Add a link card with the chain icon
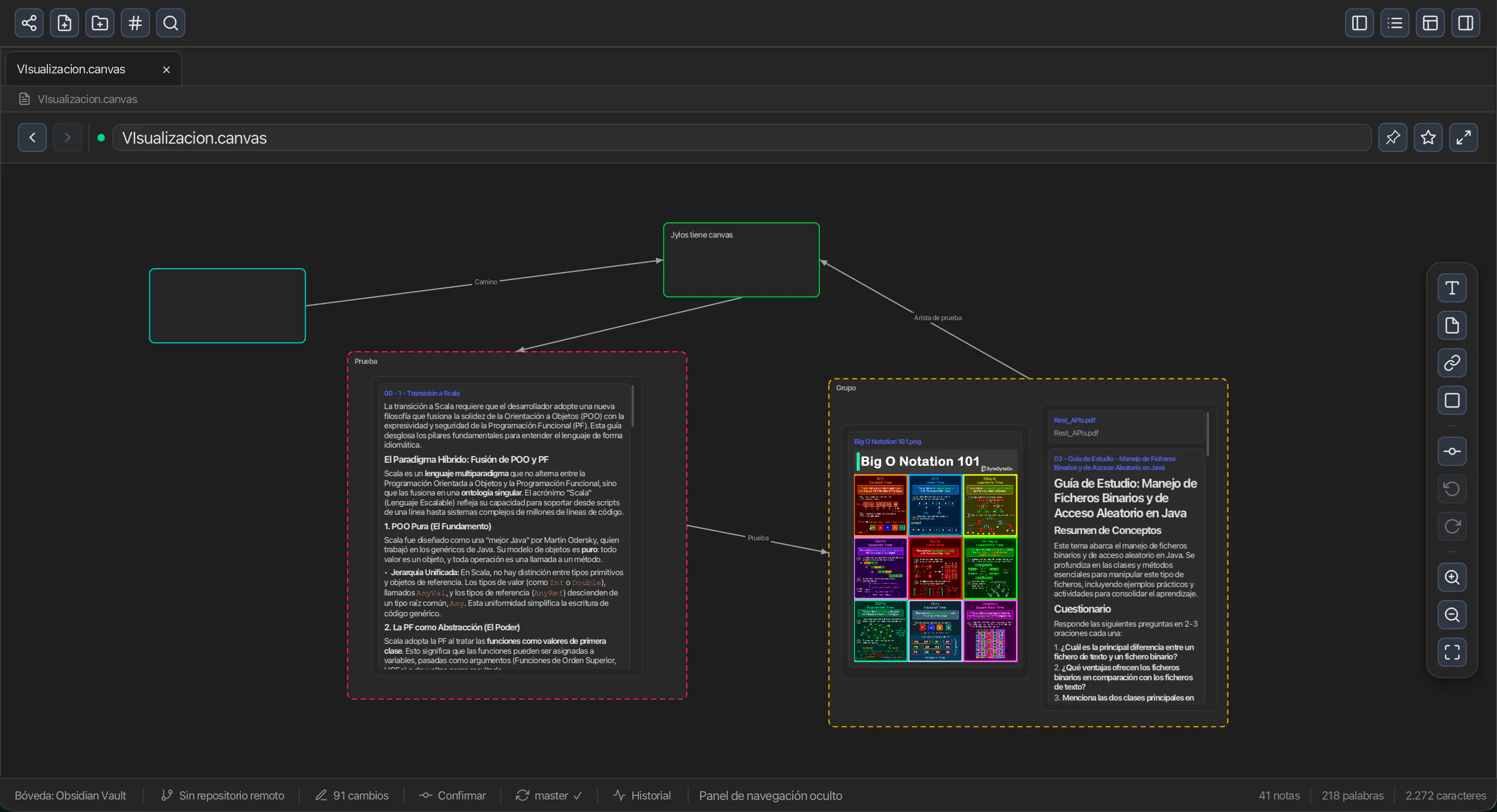Viewport: 1497px width, 812px height. (x=1452, y=363)
